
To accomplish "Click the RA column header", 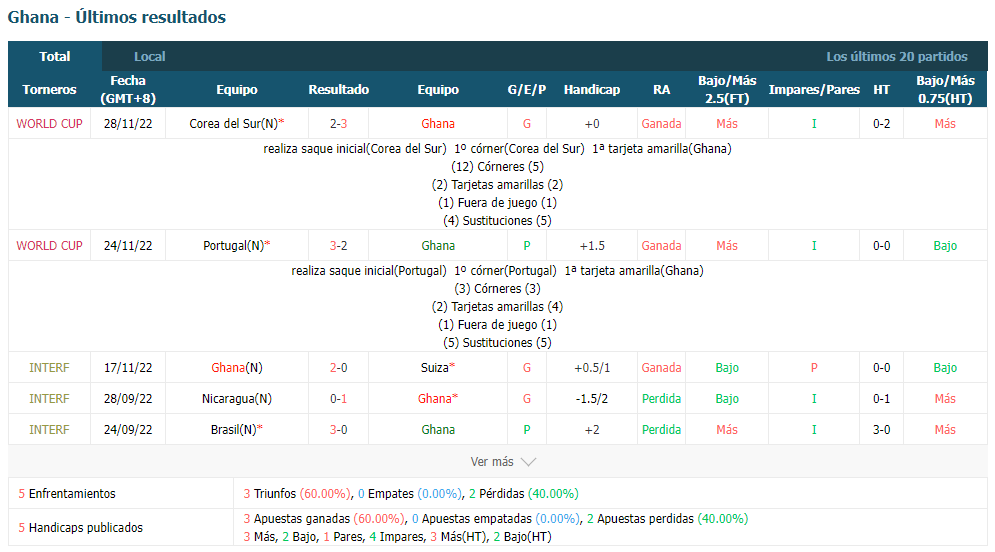I will [661, 89].
